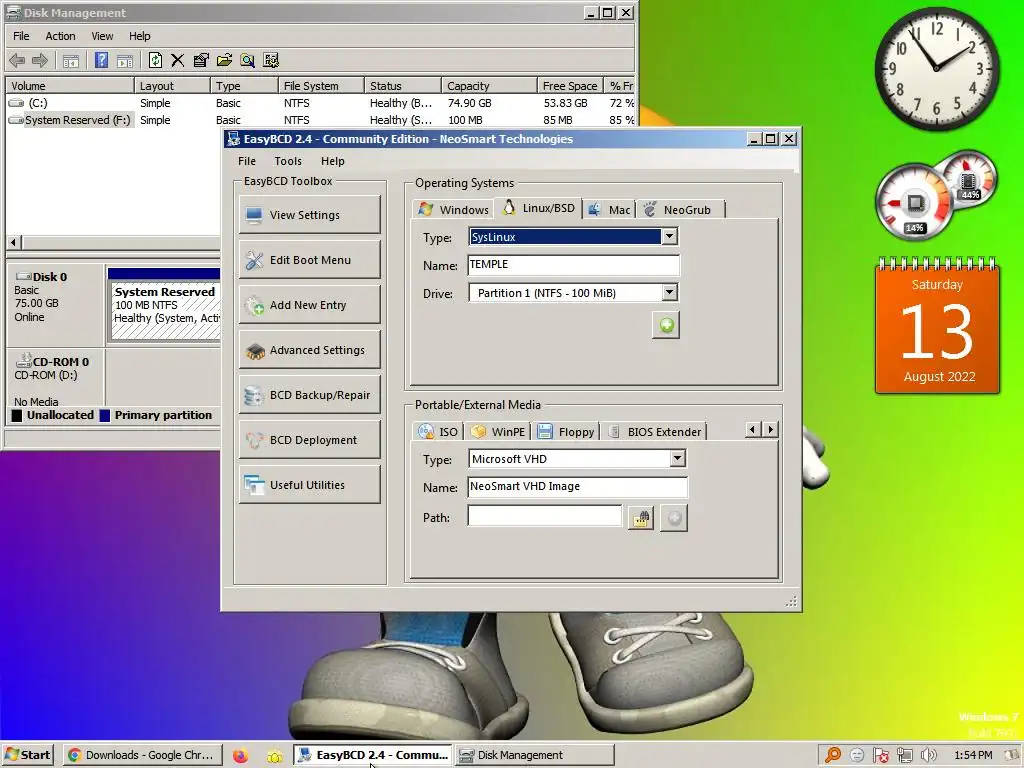Open Add New Entry in EasyBCD Toolbox
The image size is (1024, 768).
click(x=310, y=305)
